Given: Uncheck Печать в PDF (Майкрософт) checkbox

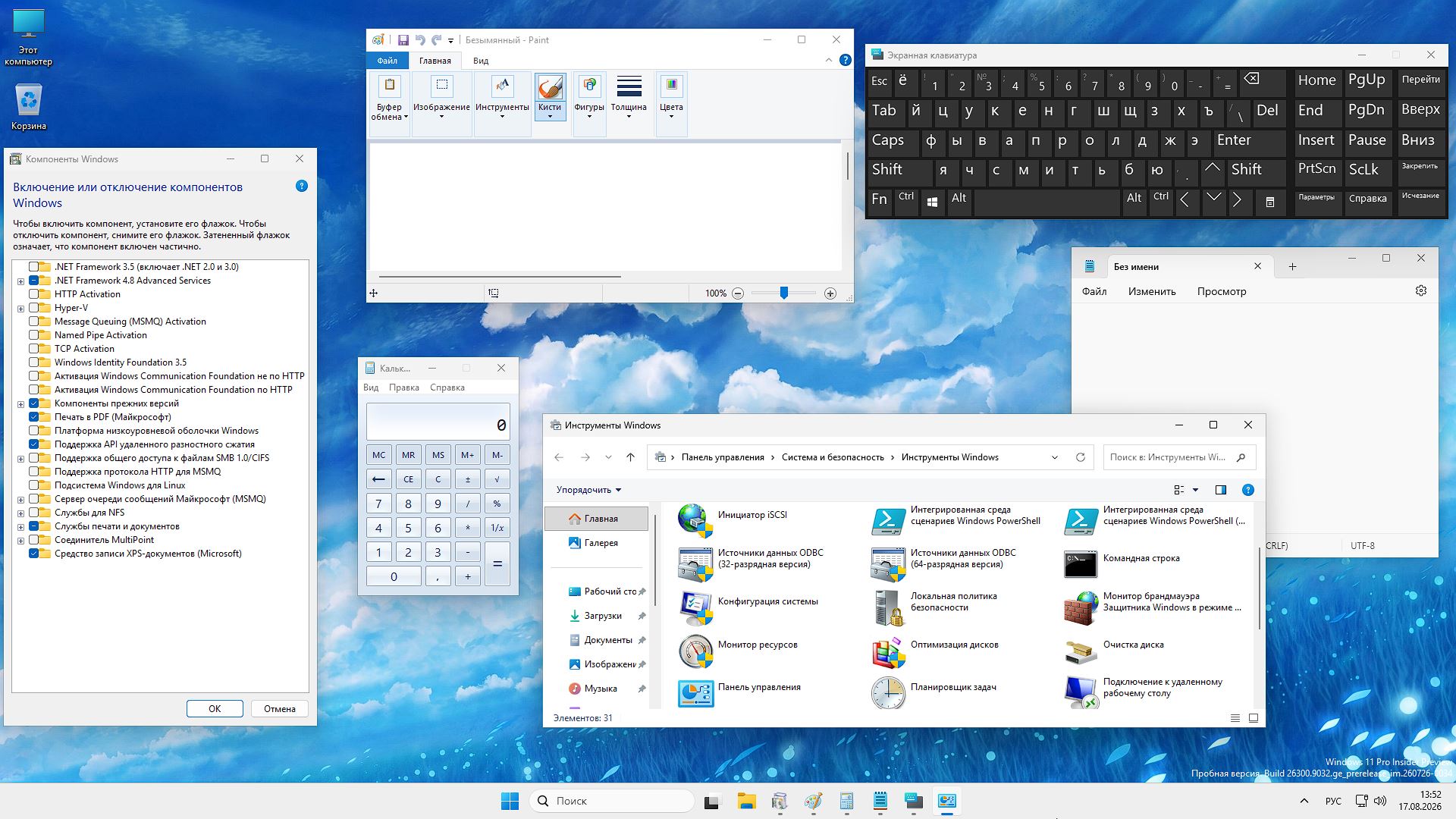Looking at the screenshot, I should (33, 417).
